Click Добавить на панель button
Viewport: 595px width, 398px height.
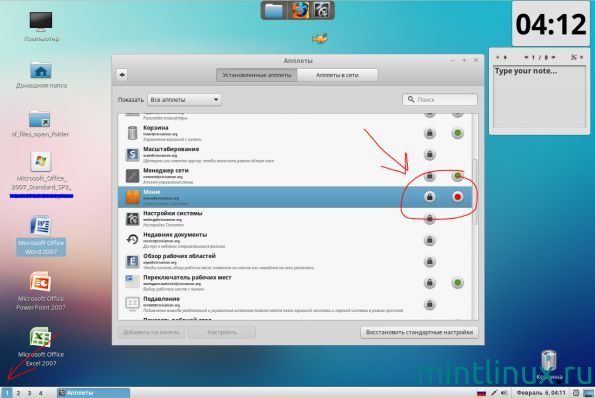point(151,332)
